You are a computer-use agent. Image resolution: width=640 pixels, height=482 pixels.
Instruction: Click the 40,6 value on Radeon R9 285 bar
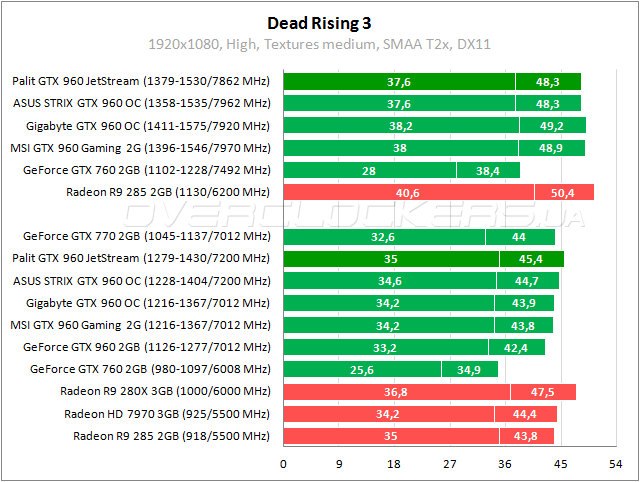click(x=408, y=192)
